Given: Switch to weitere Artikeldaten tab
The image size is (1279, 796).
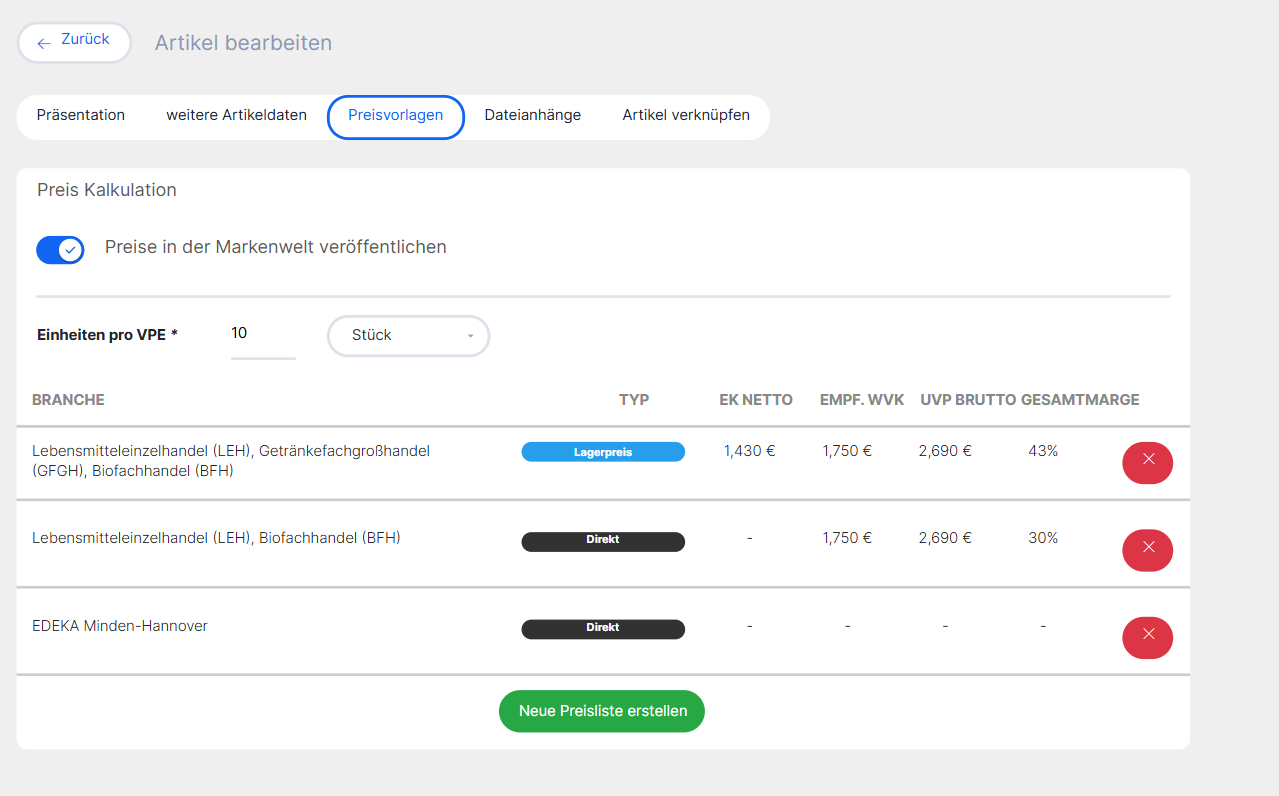Looking at the screenshot, I should (x=236, y=115).
